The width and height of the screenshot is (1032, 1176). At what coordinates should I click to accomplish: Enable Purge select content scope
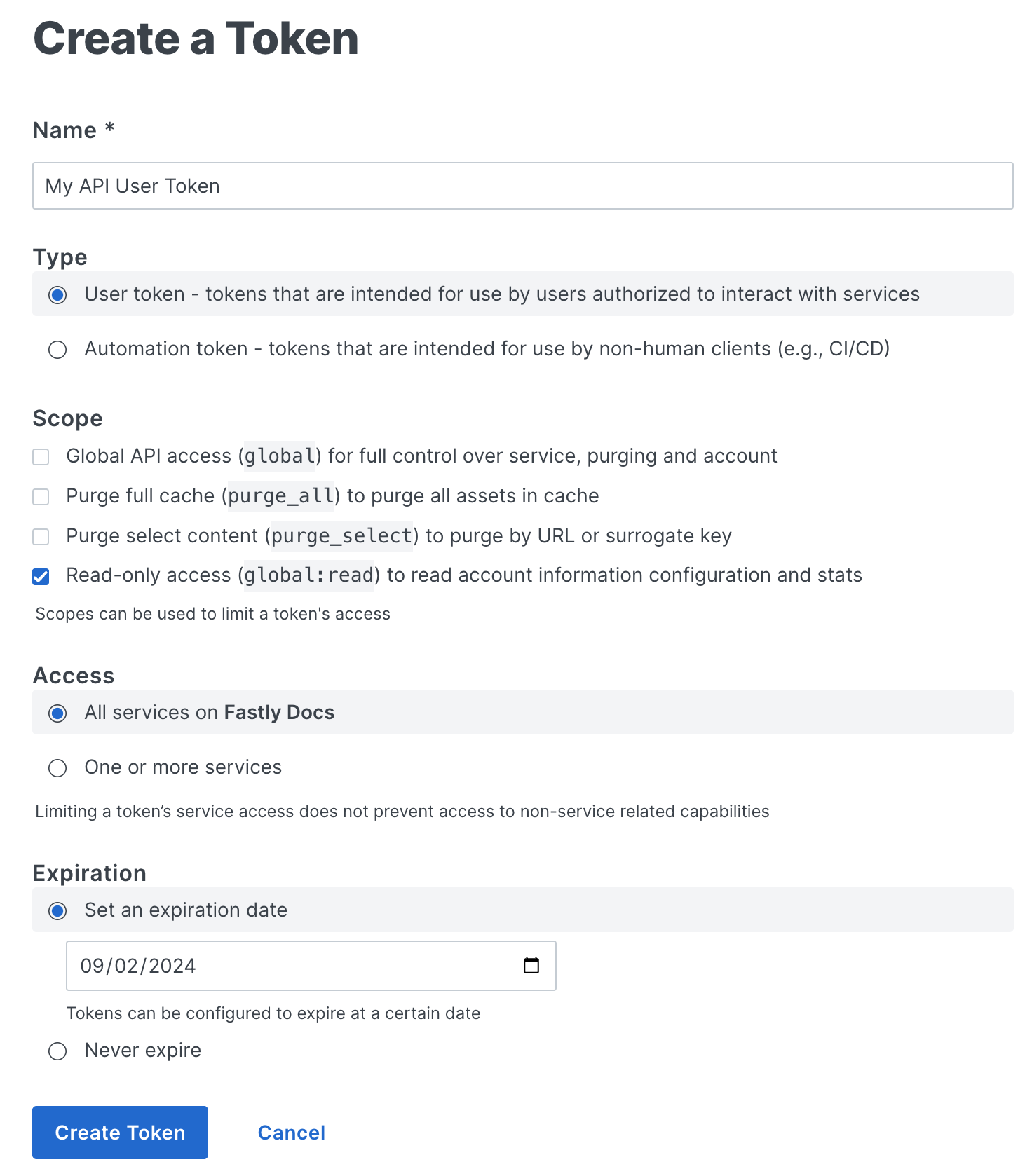pos(41,536)
